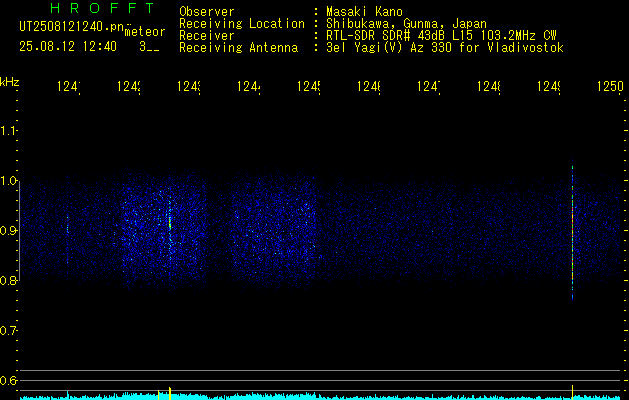Click the yellow-green echo streak left of the 1243 label

click(x=170, y=223)
